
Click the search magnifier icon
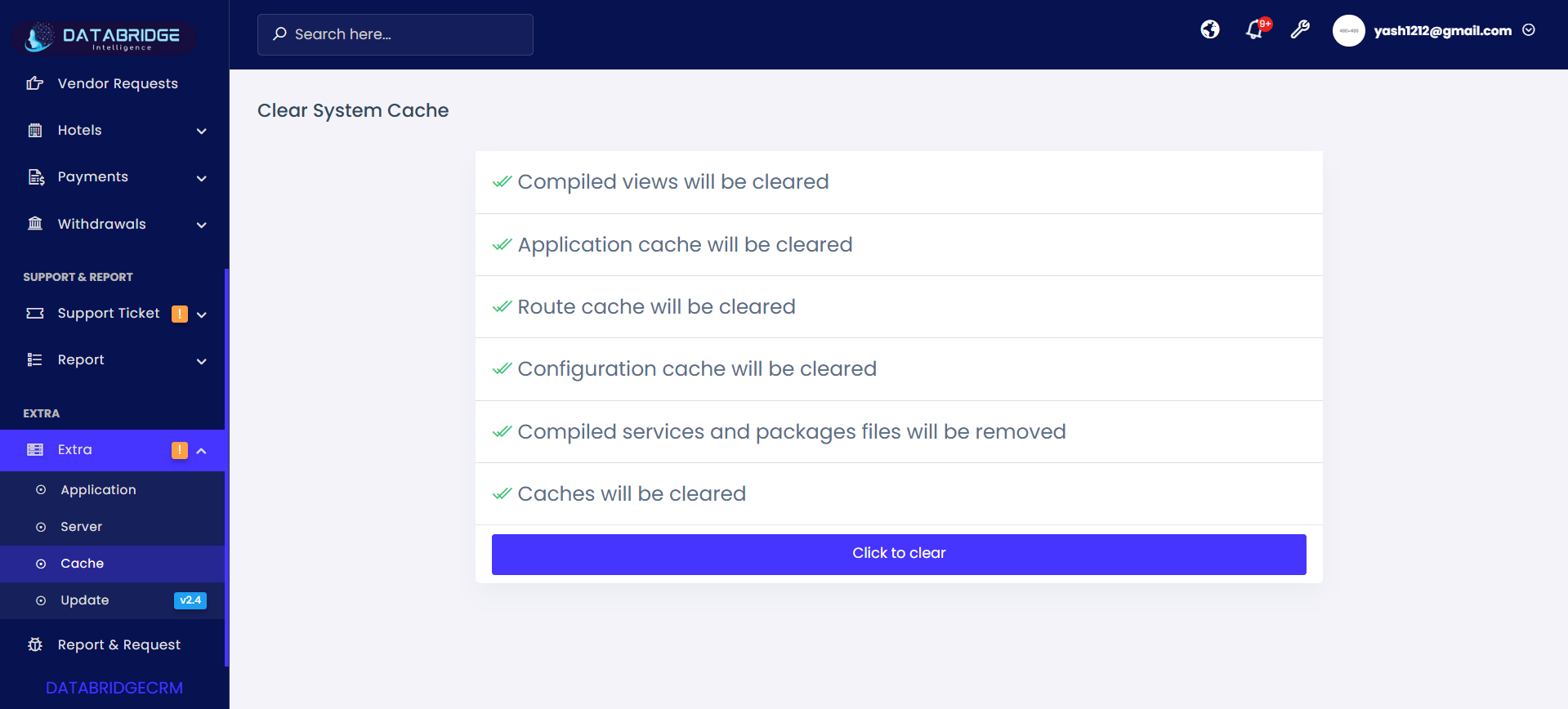pyautogui.click(x=279, y=33)
